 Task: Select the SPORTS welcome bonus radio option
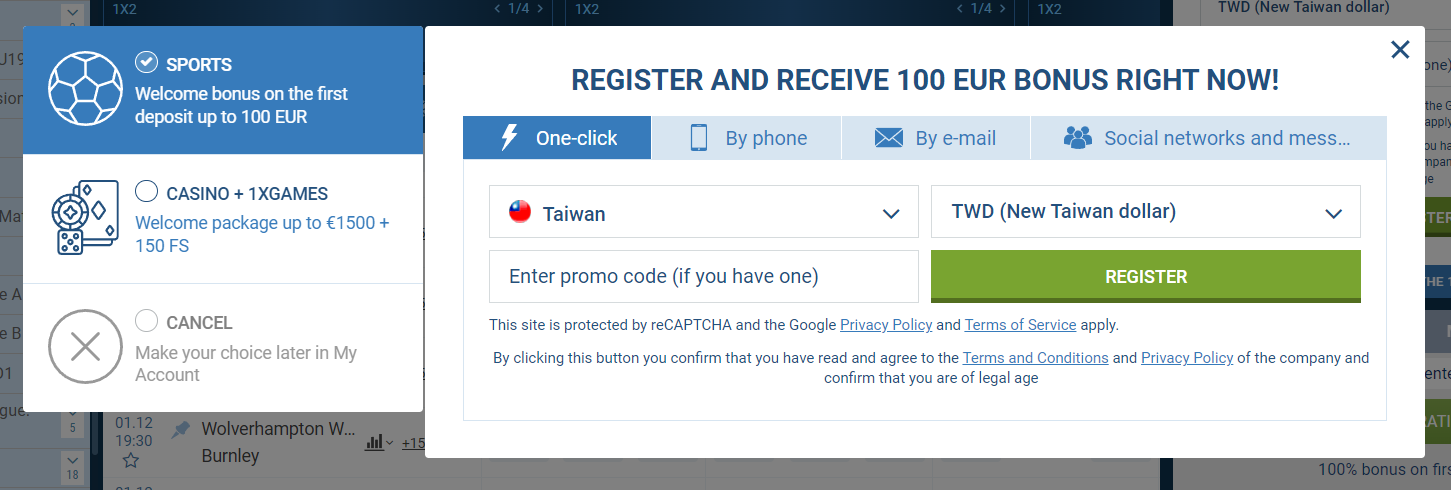147,63
